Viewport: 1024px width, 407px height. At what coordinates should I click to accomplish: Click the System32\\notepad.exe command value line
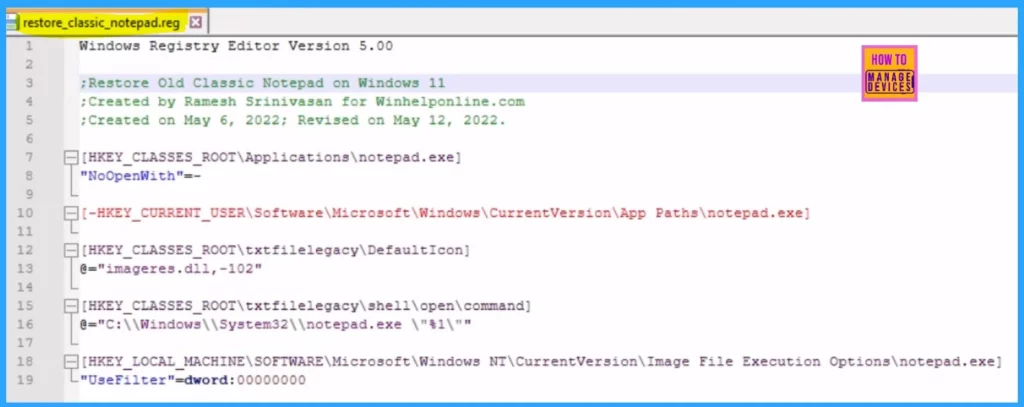[x=275, y=324]
